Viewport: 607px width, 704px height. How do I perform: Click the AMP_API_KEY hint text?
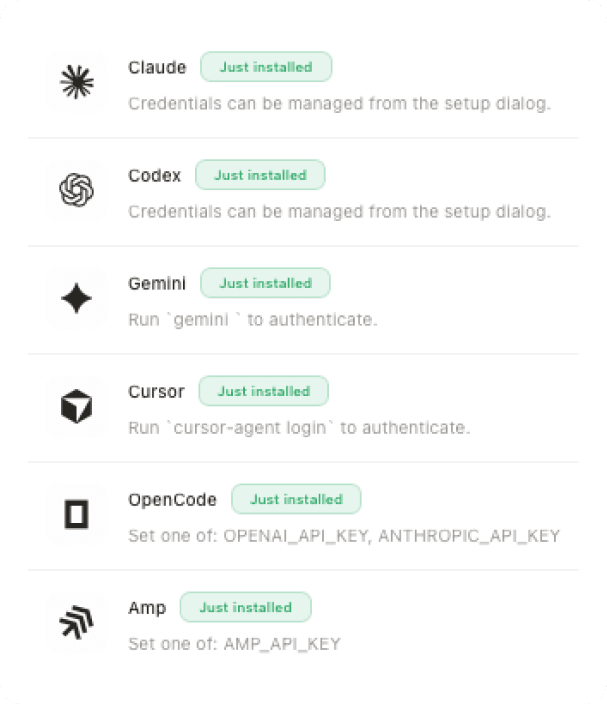click(234, 644)
